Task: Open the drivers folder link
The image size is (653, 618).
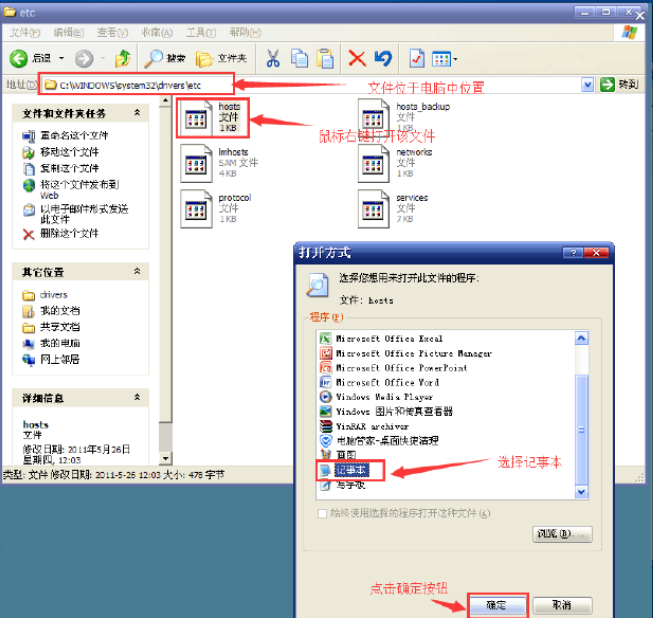Action: (53, 295)
